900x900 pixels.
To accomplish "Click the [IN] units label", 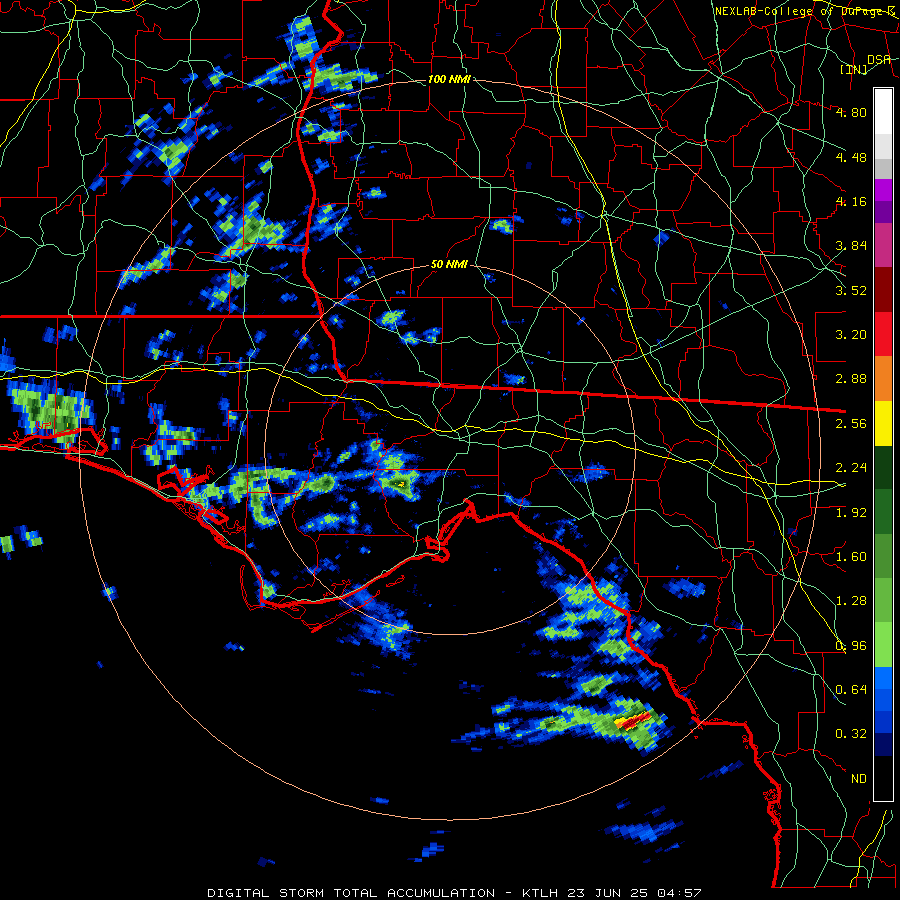I will [854, 69].
